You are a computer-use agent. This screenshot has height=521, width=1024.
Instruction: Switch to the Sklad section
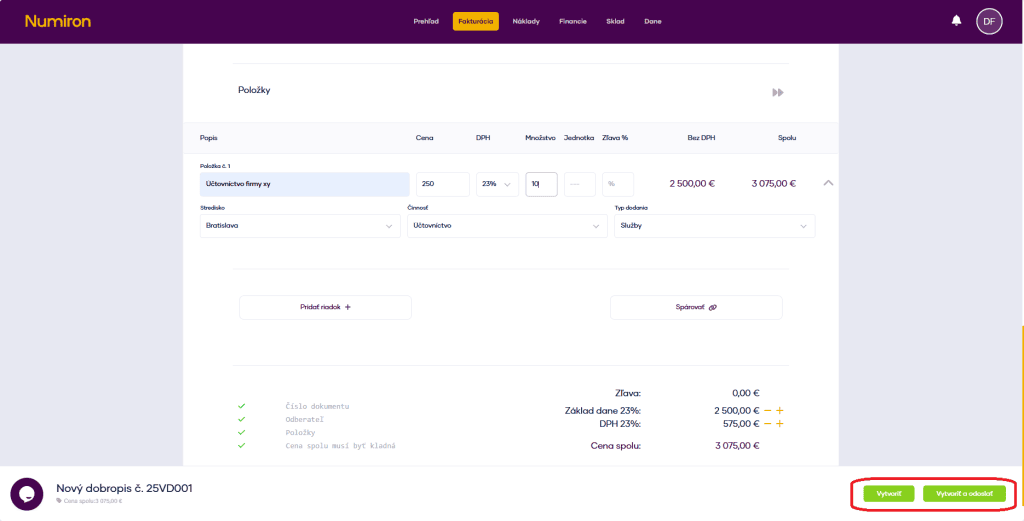pos(615,21)
